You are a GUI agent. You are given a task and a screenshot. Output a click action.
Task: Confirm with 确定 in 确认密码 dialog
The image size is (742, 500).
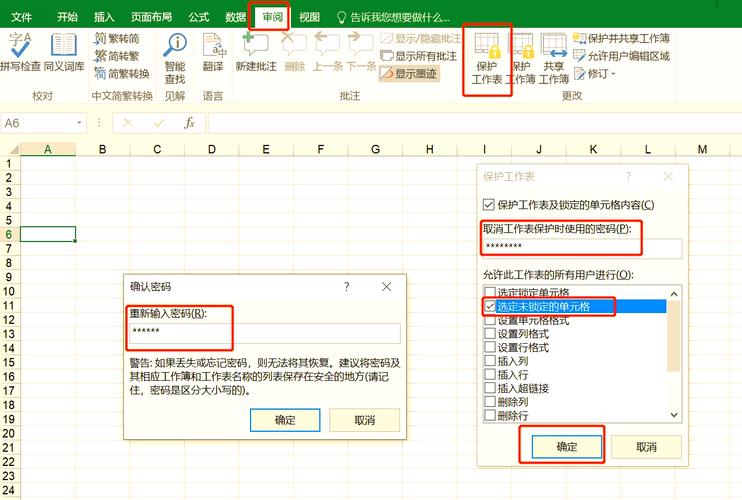click(x=285, y=420)
